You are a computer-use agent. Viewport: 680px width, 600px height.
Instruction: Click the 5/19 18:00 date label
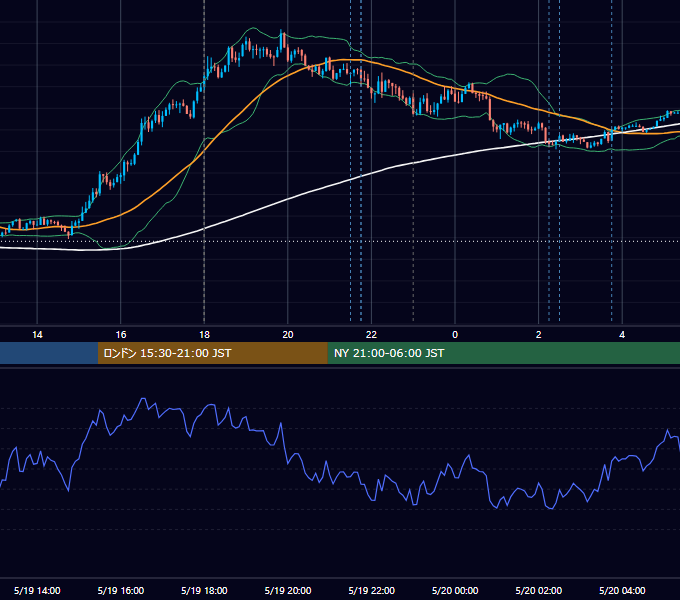[204, 590]
